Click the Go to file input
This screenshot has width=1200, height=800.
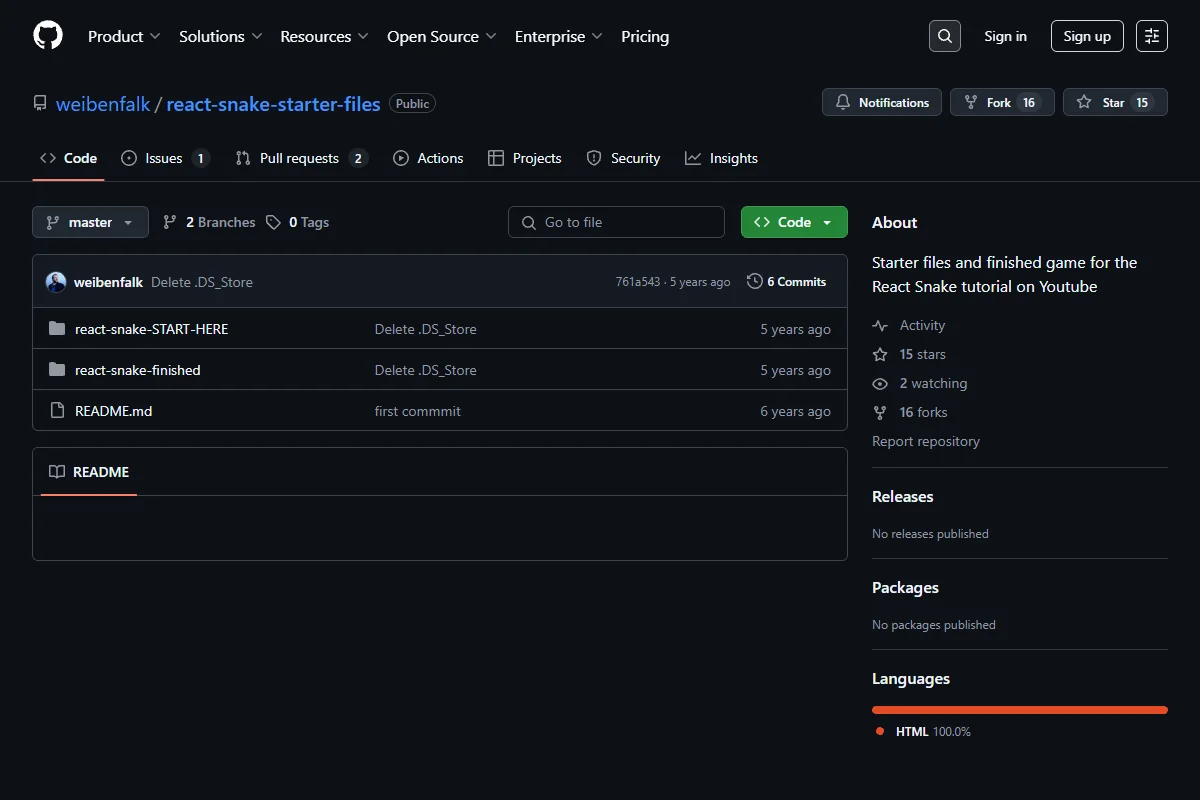(616, 222)
